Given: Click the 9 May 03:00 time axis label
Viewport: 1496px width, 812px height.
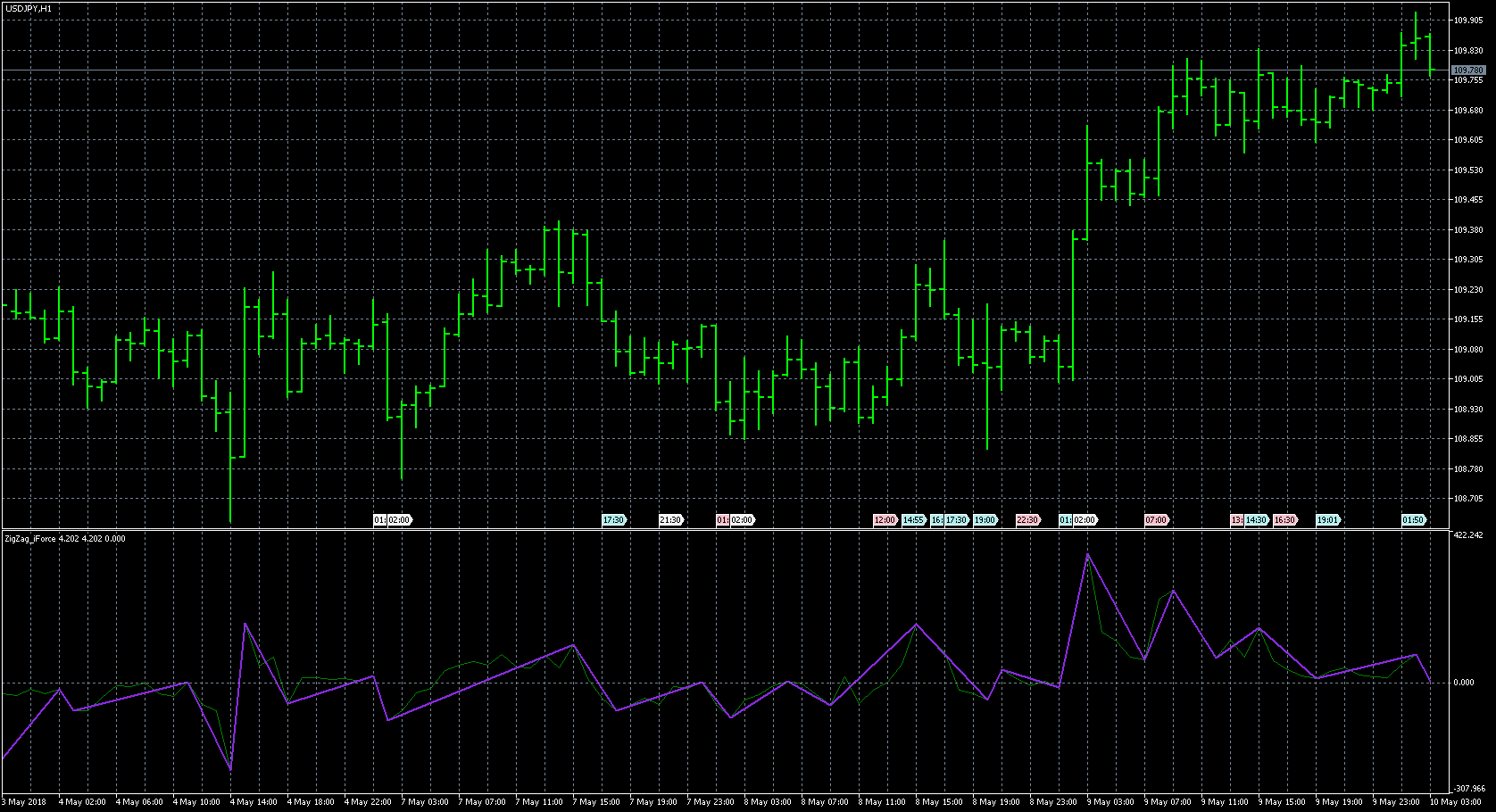Looking at the screenshot, I should pos(1110,802).
